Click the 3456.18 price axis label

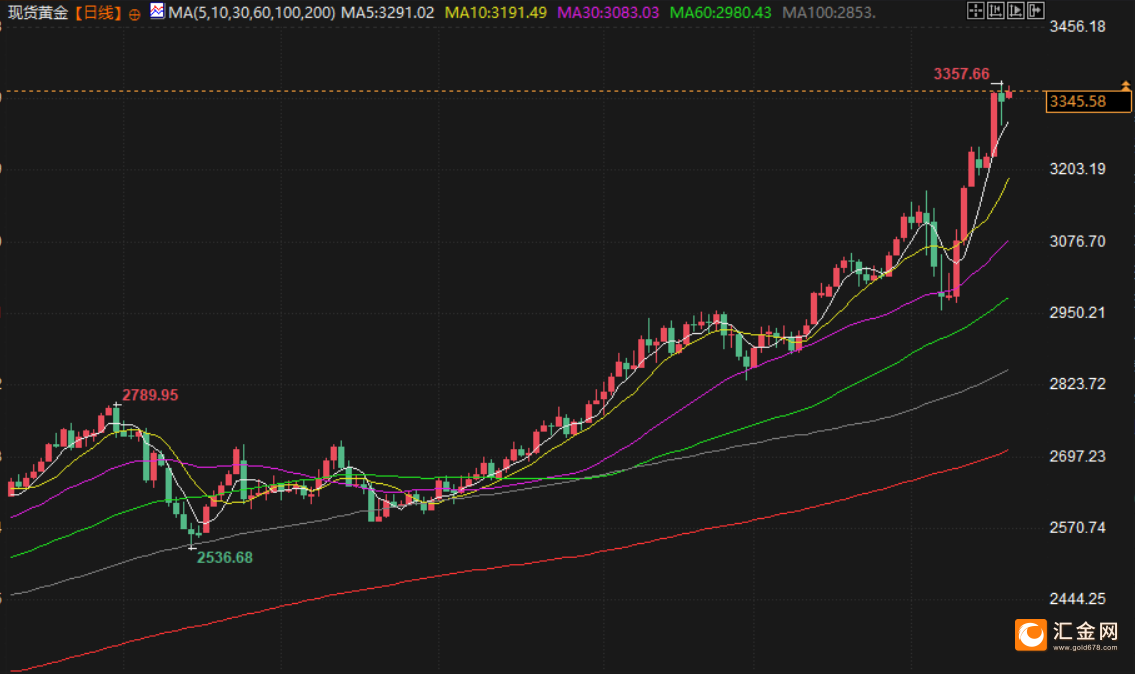[x=1078, y=27]
